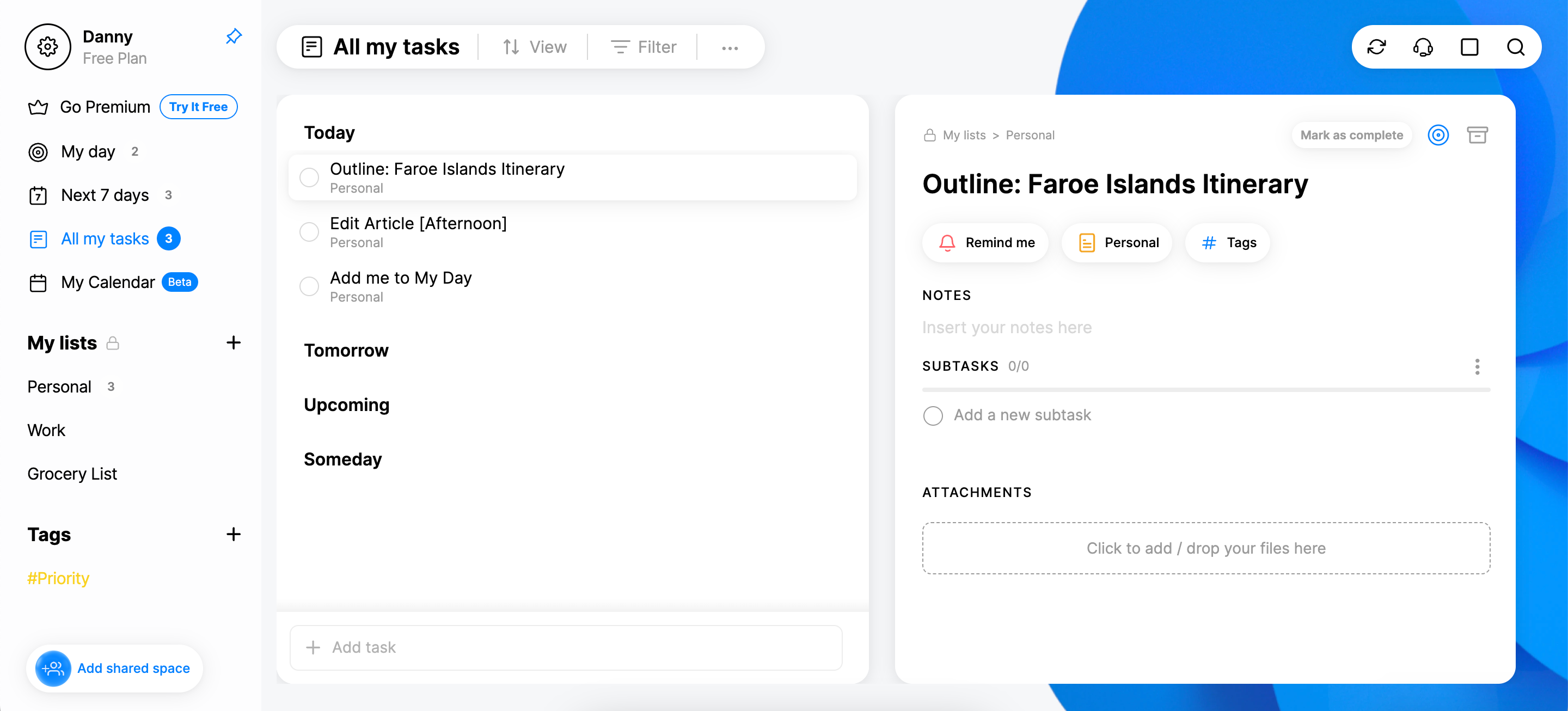Click the plus icon next to My lists

234,343
